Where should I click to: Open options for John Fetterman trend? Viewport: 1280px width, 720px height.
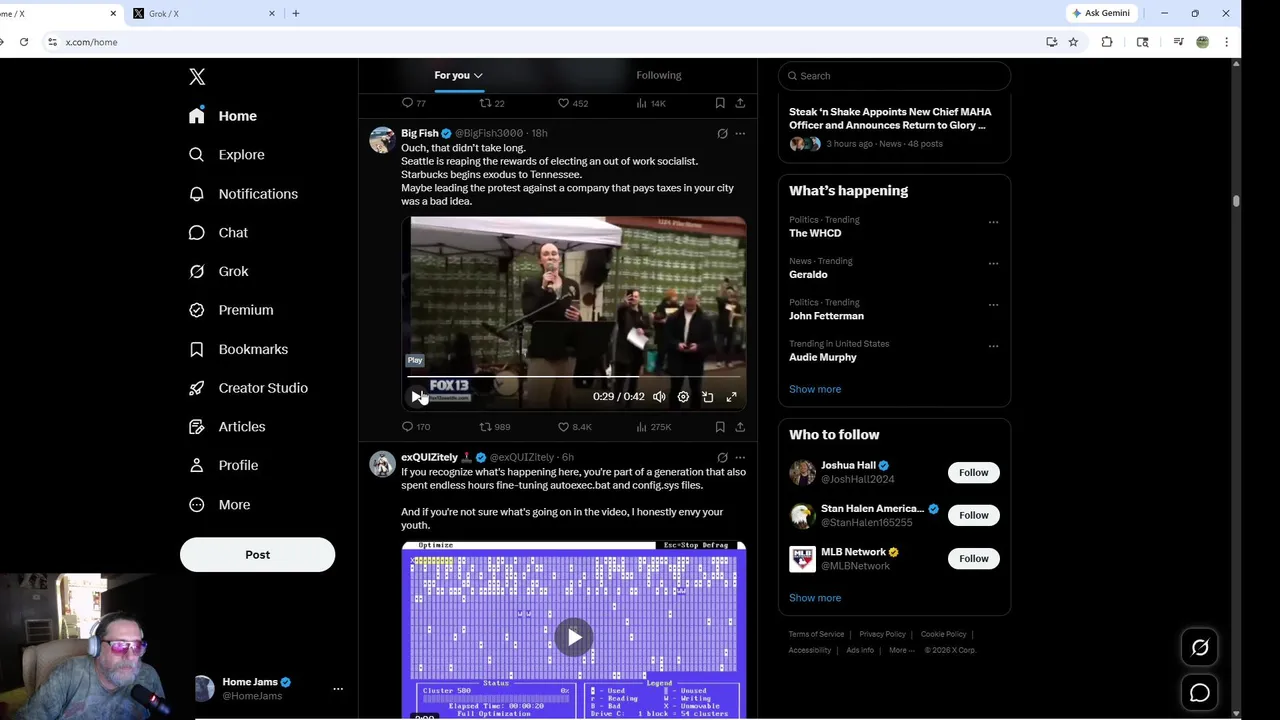coord(993,304)
